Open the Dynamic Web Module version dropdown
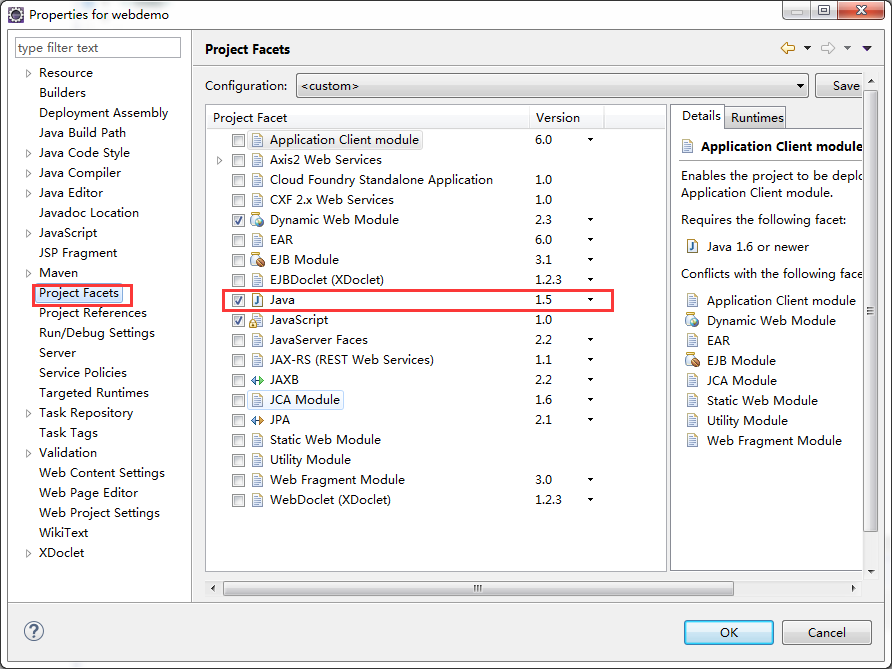 (590, 220)
